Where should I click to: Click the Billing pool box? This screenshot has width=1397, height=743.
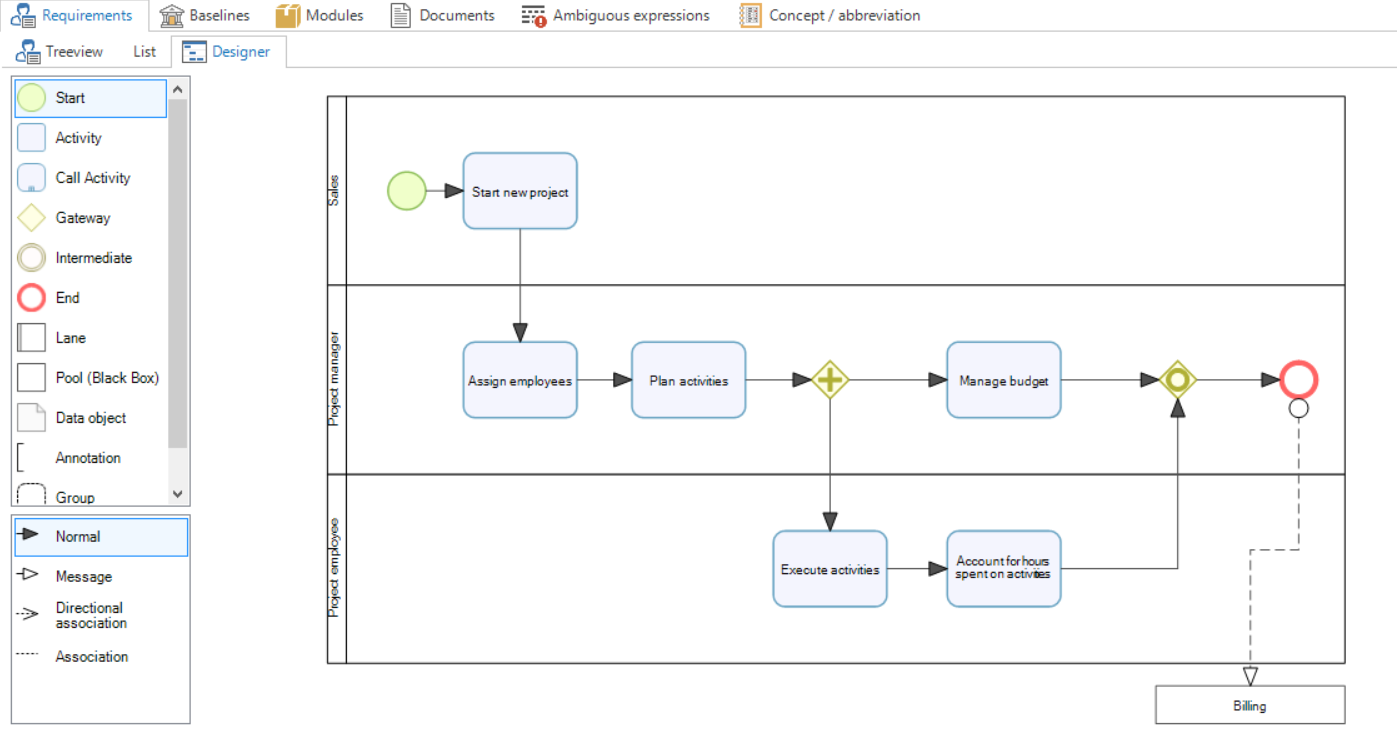1249,705
